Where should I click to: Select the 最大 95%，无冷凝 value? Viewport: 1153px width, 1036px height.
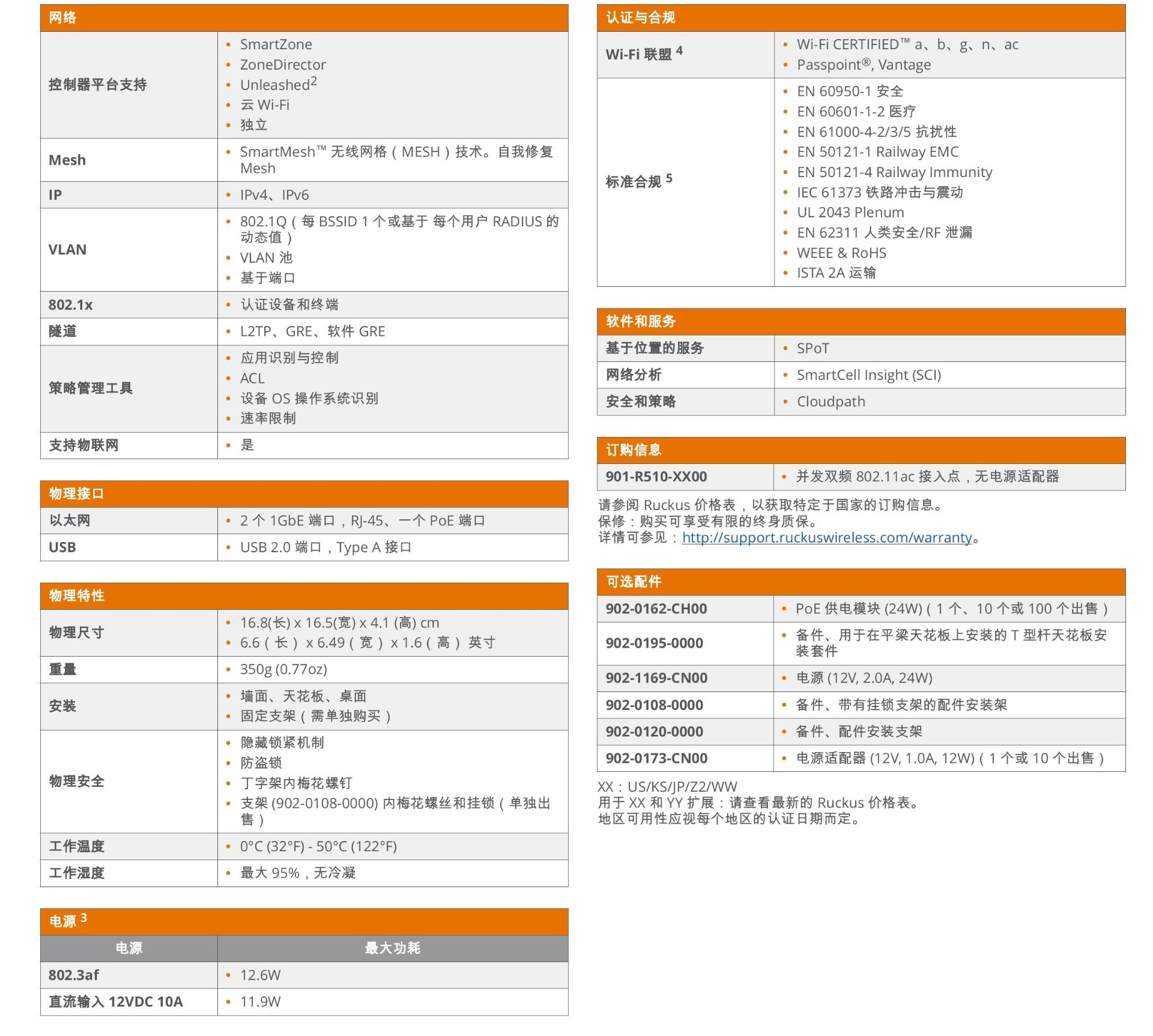pyautogui.click(x=298, y=873)
